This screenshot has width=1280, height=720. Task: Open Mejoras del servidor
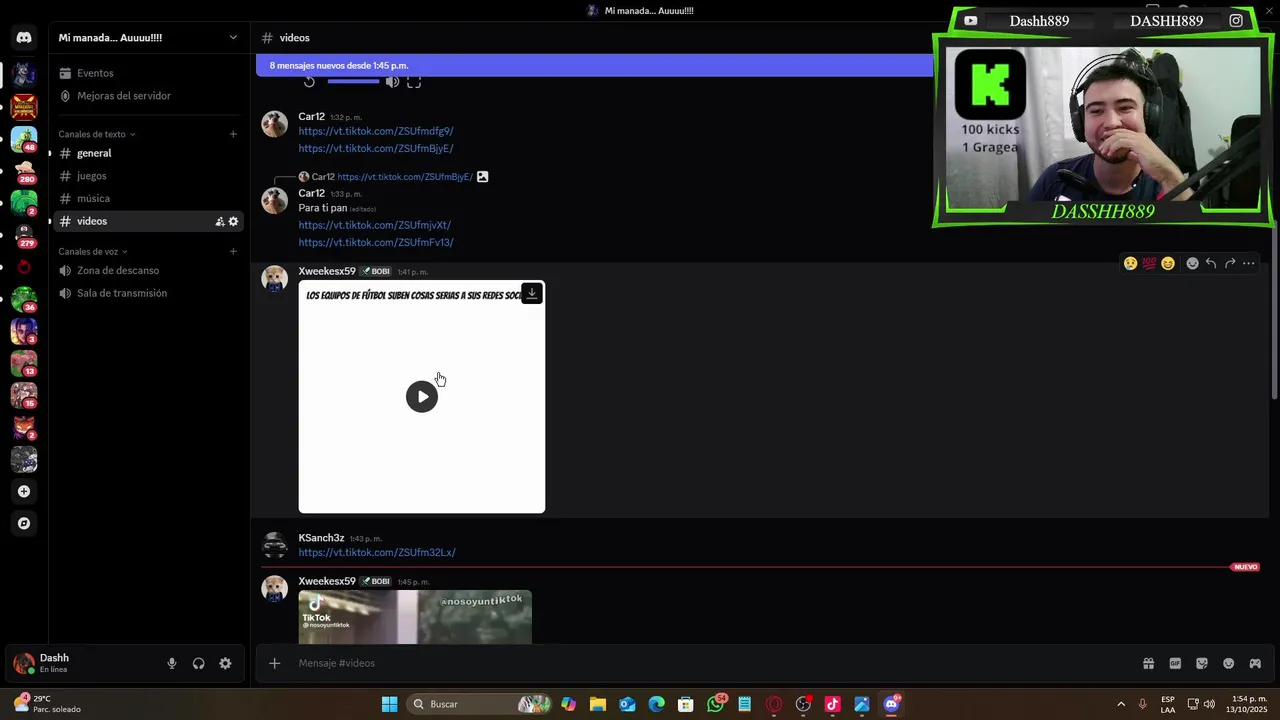(148, 96)
